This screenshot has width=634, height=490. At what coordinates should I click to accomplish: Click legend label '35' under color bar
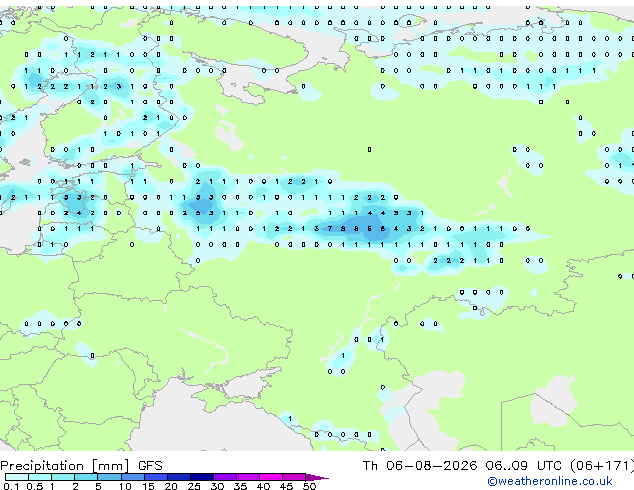click(240, 486)
